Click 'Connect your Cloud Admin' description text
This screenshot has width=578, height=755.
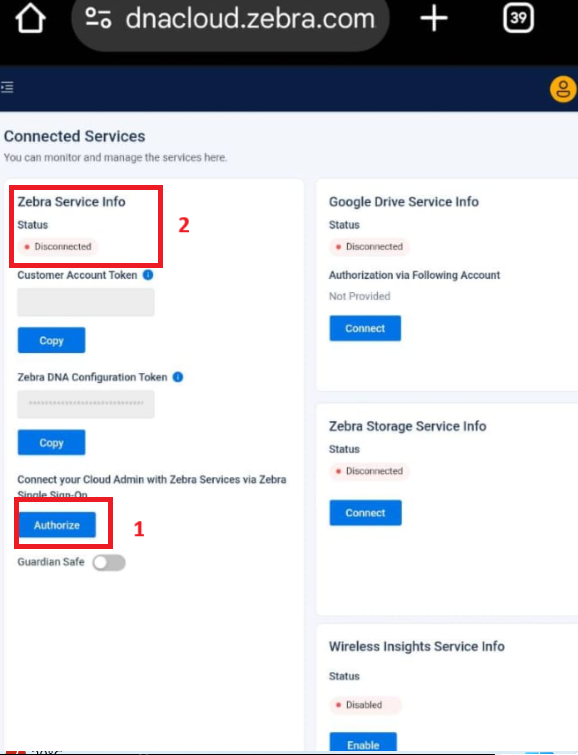tap(152, 486)
